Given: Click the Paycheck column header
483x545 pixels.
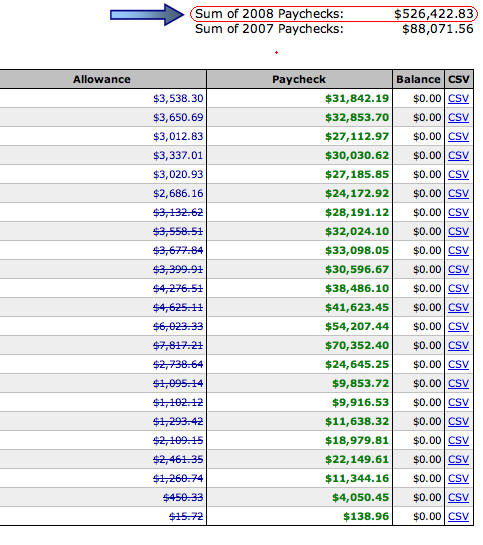Looking at the screenshot, I should pyautogui.click(x=299, y=79).
